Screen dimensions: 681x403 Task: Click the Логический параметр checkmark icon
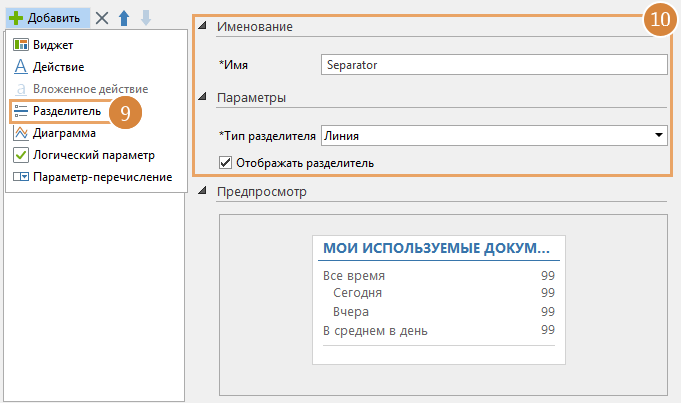pos(21,155)
